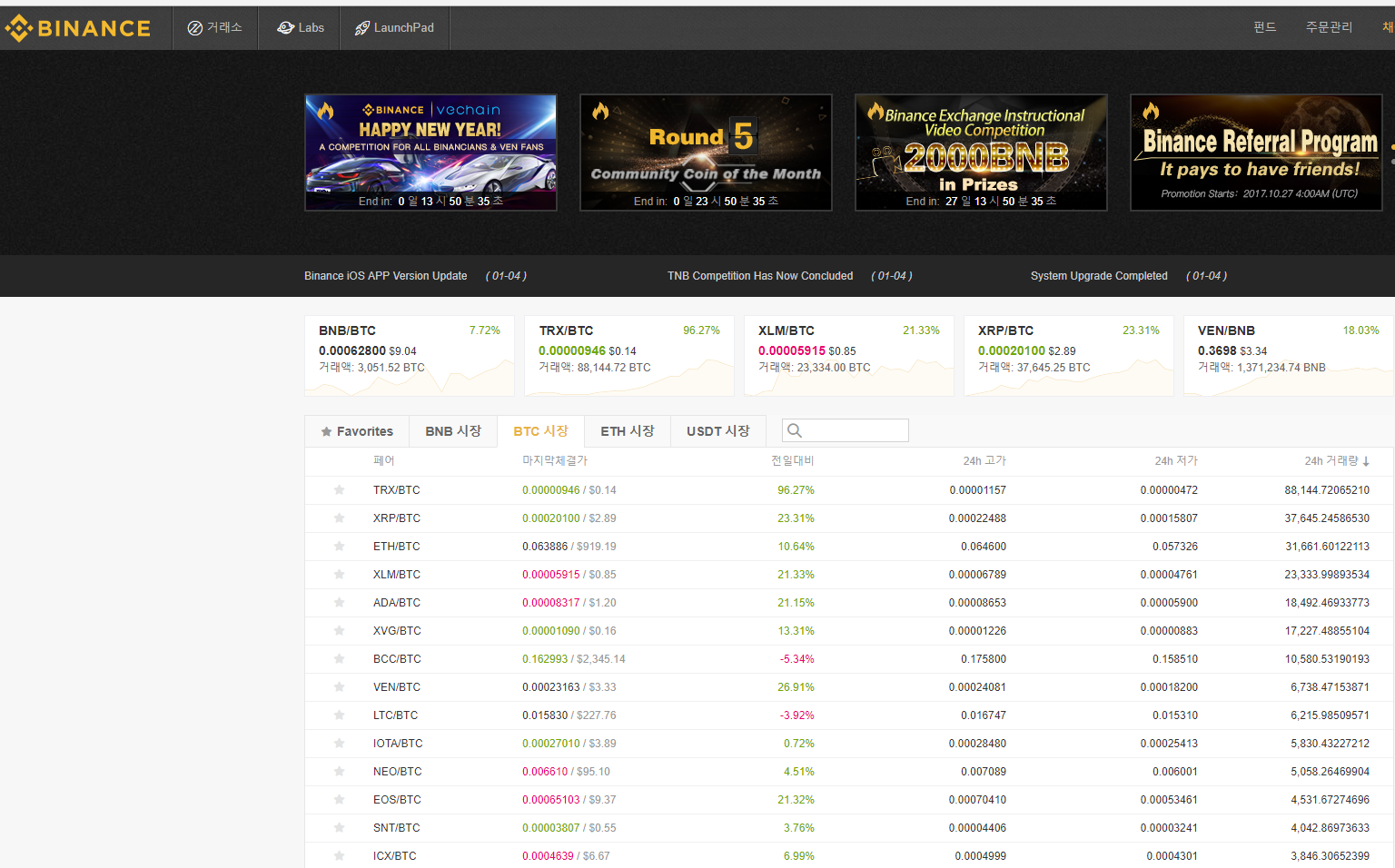Select the NEO/BTC pair in table
Viewport: 1395px width, 868px height.
click(398, 772)
